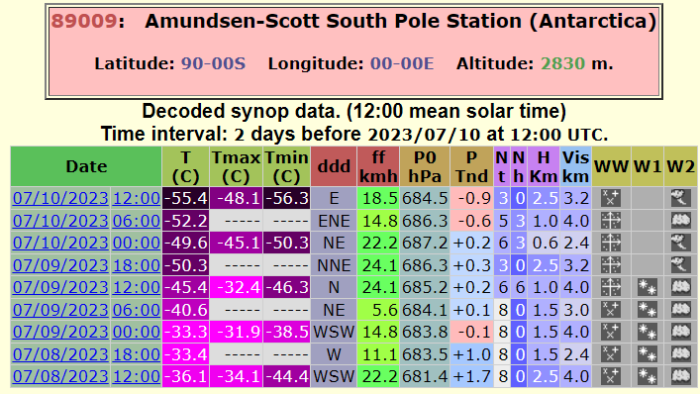Open the 00:00 time link for 07/09/2023

pos(136,332)
